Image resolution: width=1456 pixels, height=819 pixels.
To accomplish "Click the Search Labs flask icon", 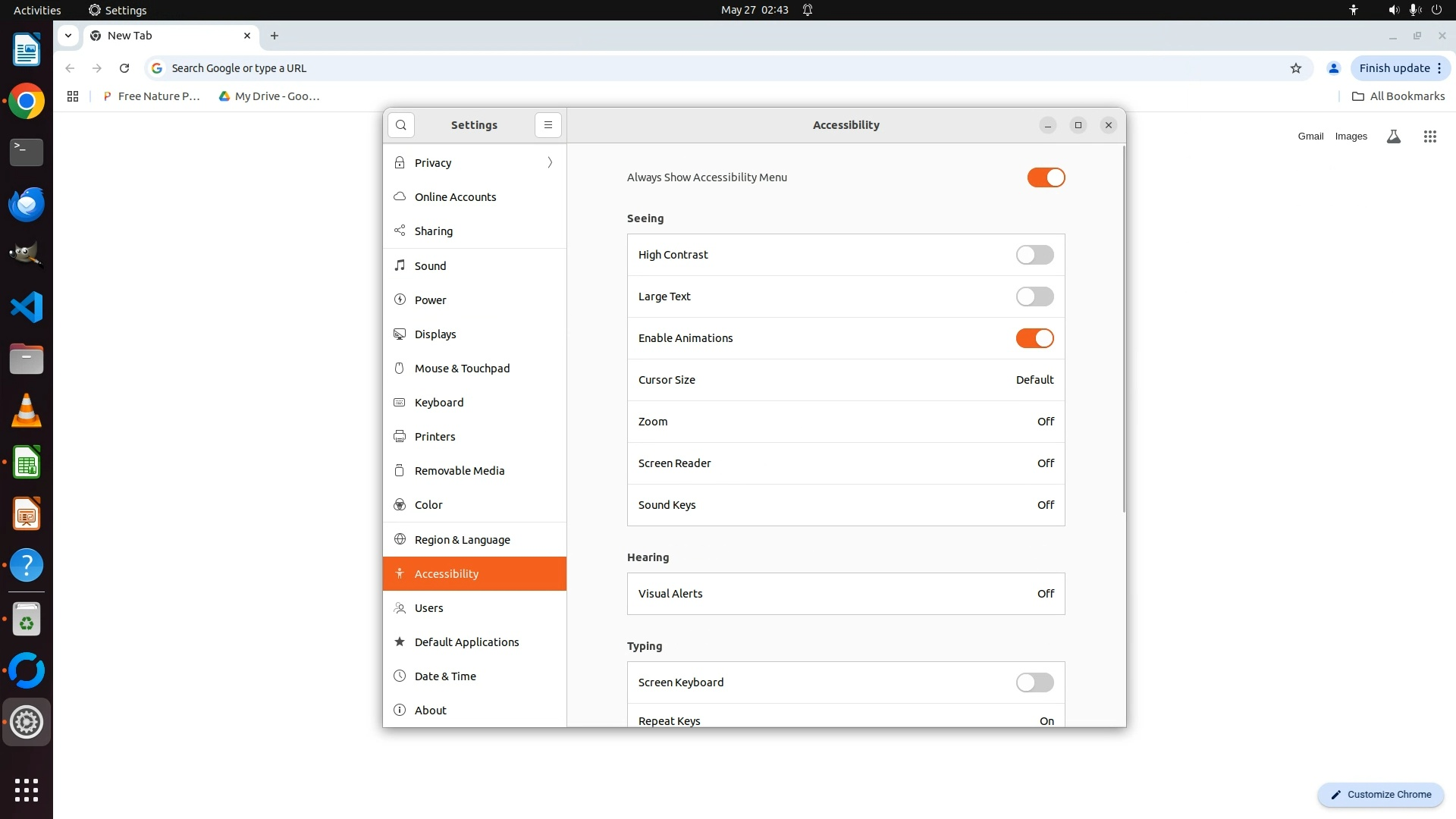I will (1393, 136).
